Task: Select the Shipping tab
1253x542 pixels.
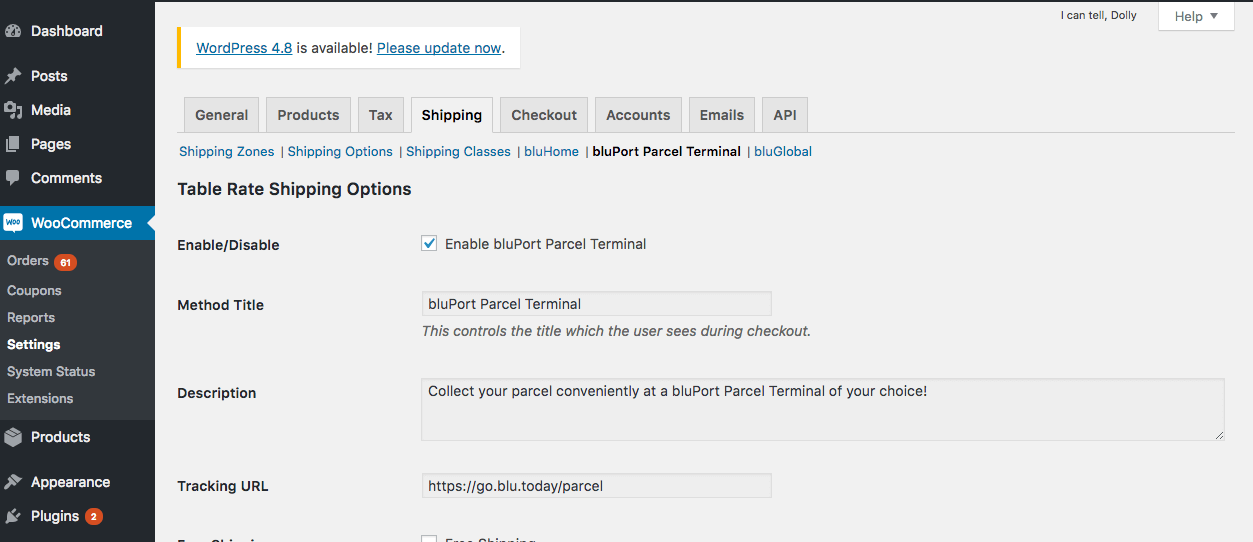Action: pyautogui.click(x=452, y=115)
